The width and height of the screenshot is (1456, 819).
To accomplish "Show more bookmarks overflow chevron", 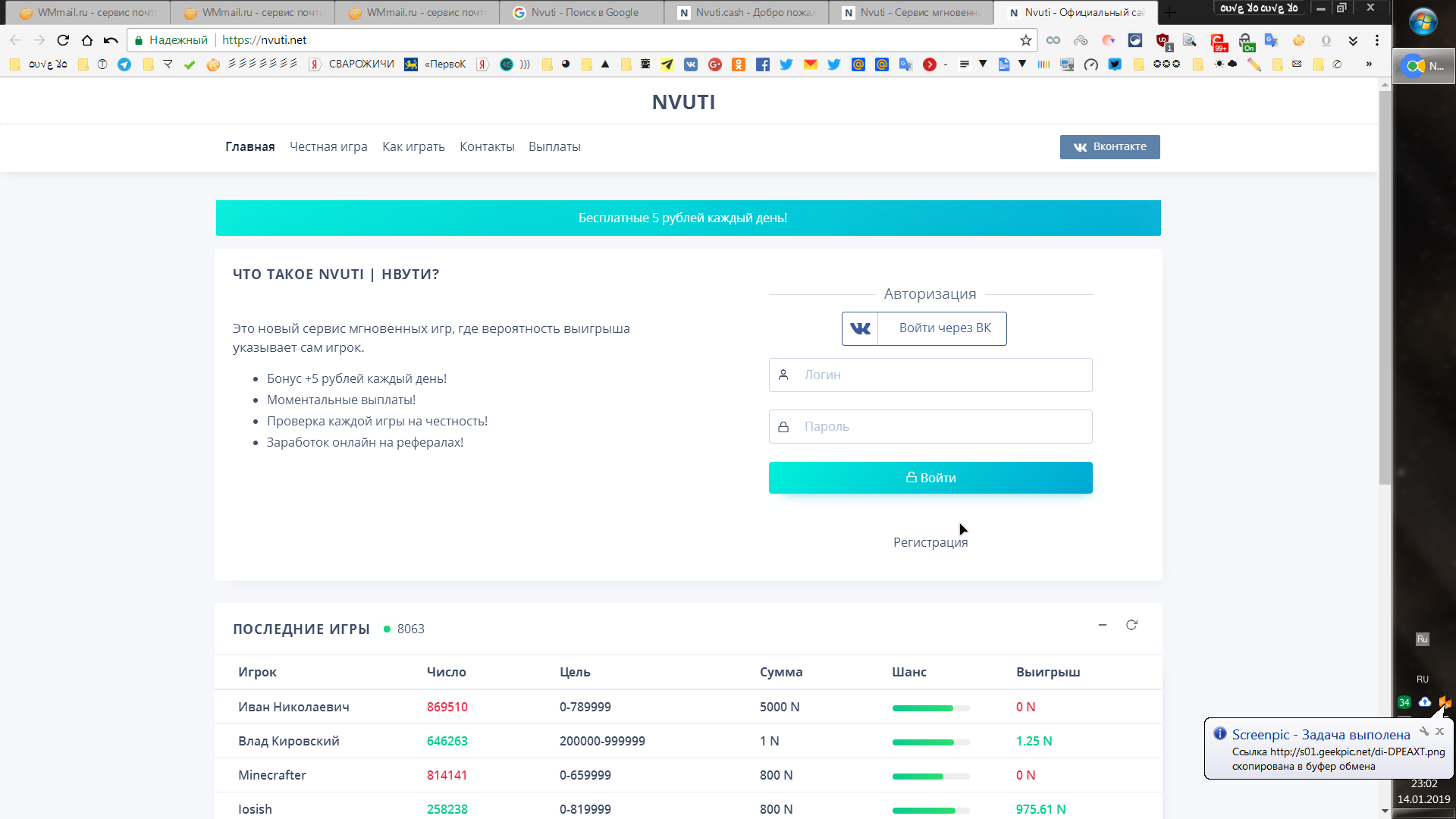I will pyautogui.click(x=1369, y=64).
